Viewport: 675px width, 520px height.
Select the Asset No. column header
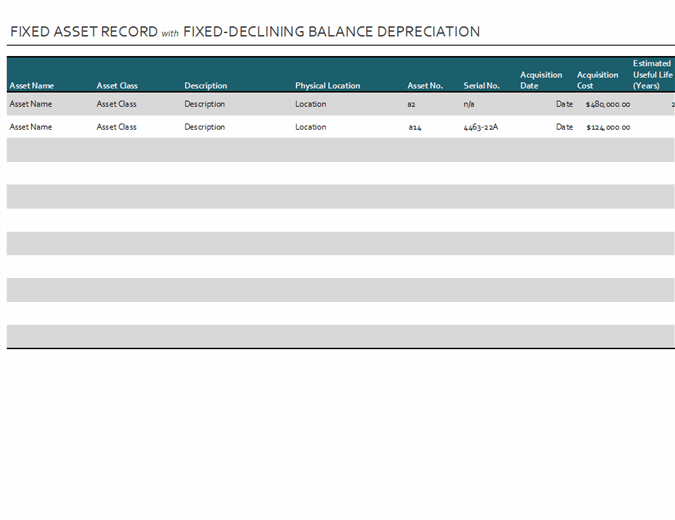[x=425, y=86]
